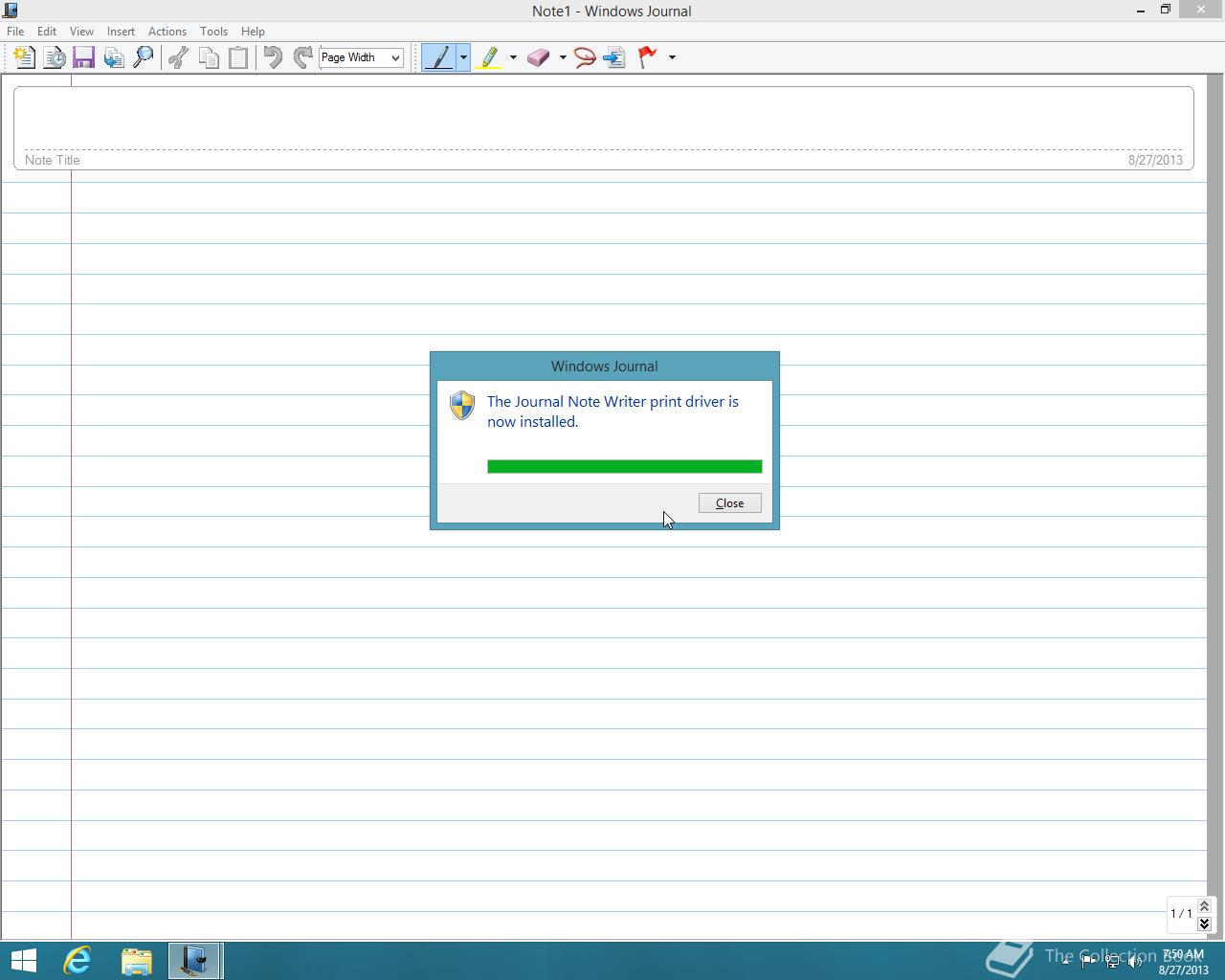Image resolution: width=1225 pixels, height=980 pixels.
Task: Click the shield icon in the dialog
Action: click(462, 405)
